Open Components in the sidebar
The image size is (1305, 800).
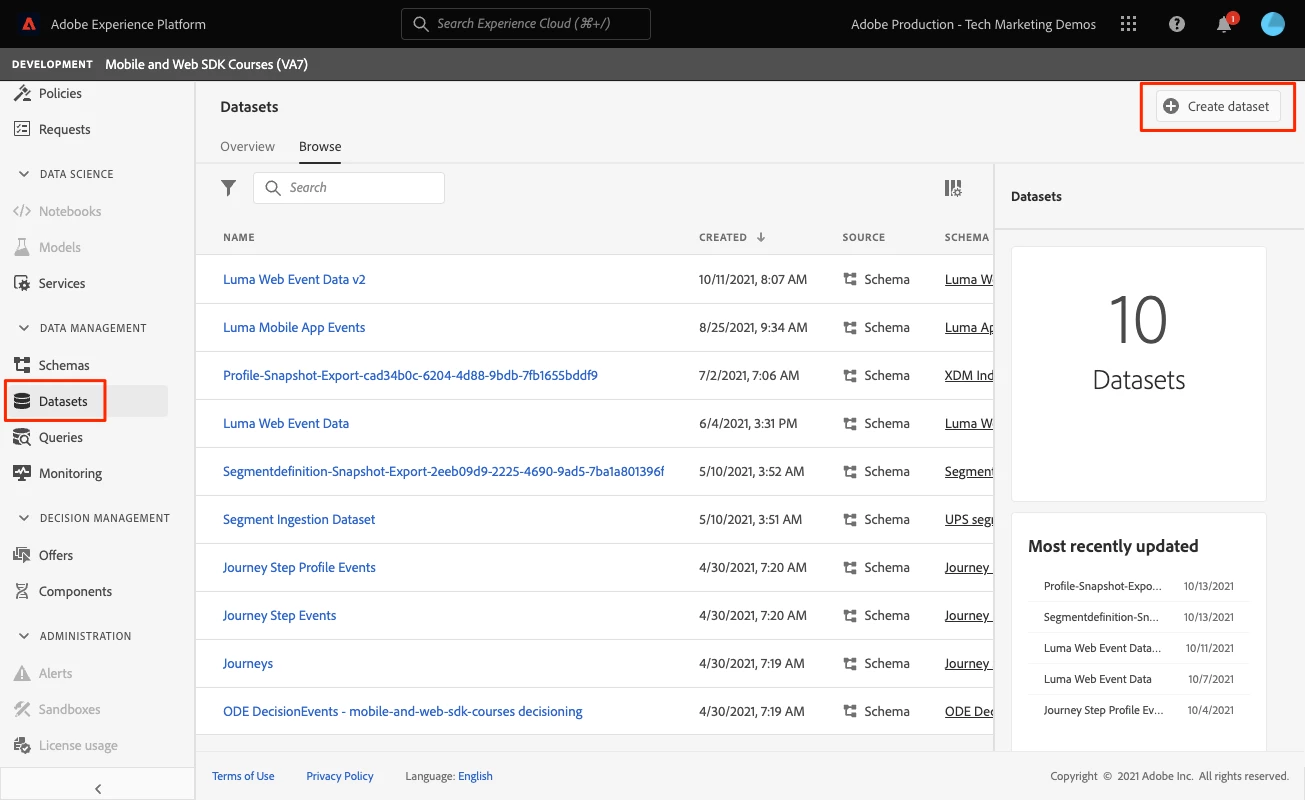click(x=75, y=591)
